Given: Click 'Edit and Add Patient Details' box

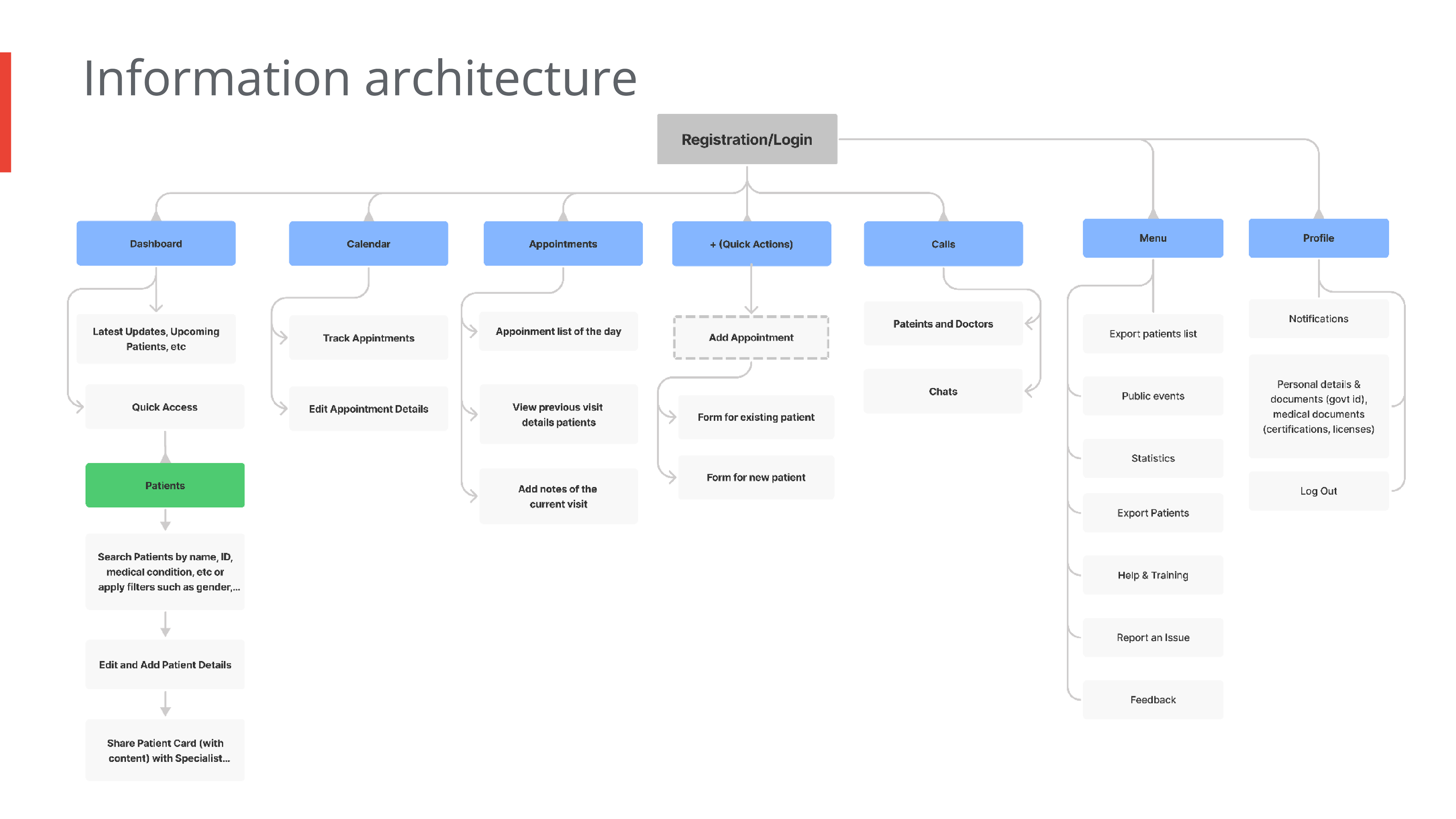Looking at the screenshot, I should (165, 665).
